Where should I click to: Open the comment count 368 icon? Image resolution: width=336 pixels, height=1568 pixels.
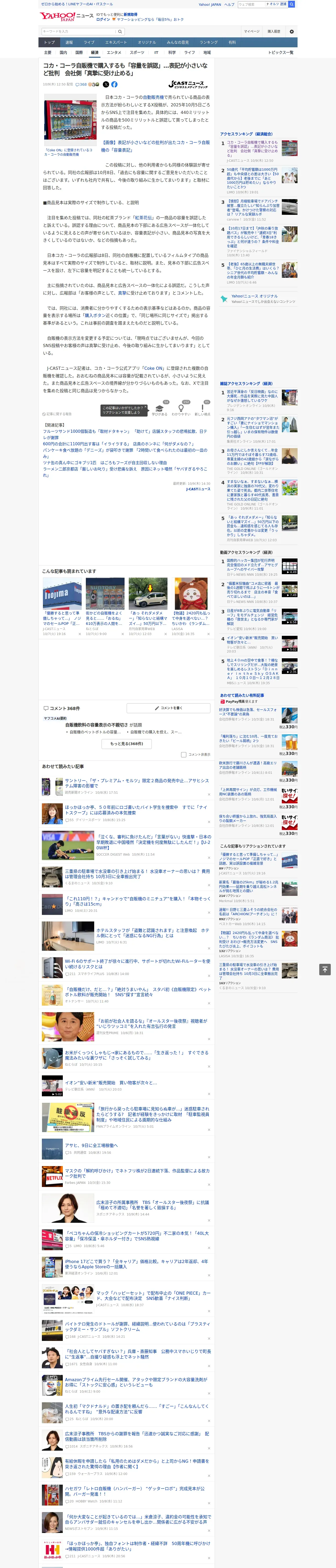(81, 85)
